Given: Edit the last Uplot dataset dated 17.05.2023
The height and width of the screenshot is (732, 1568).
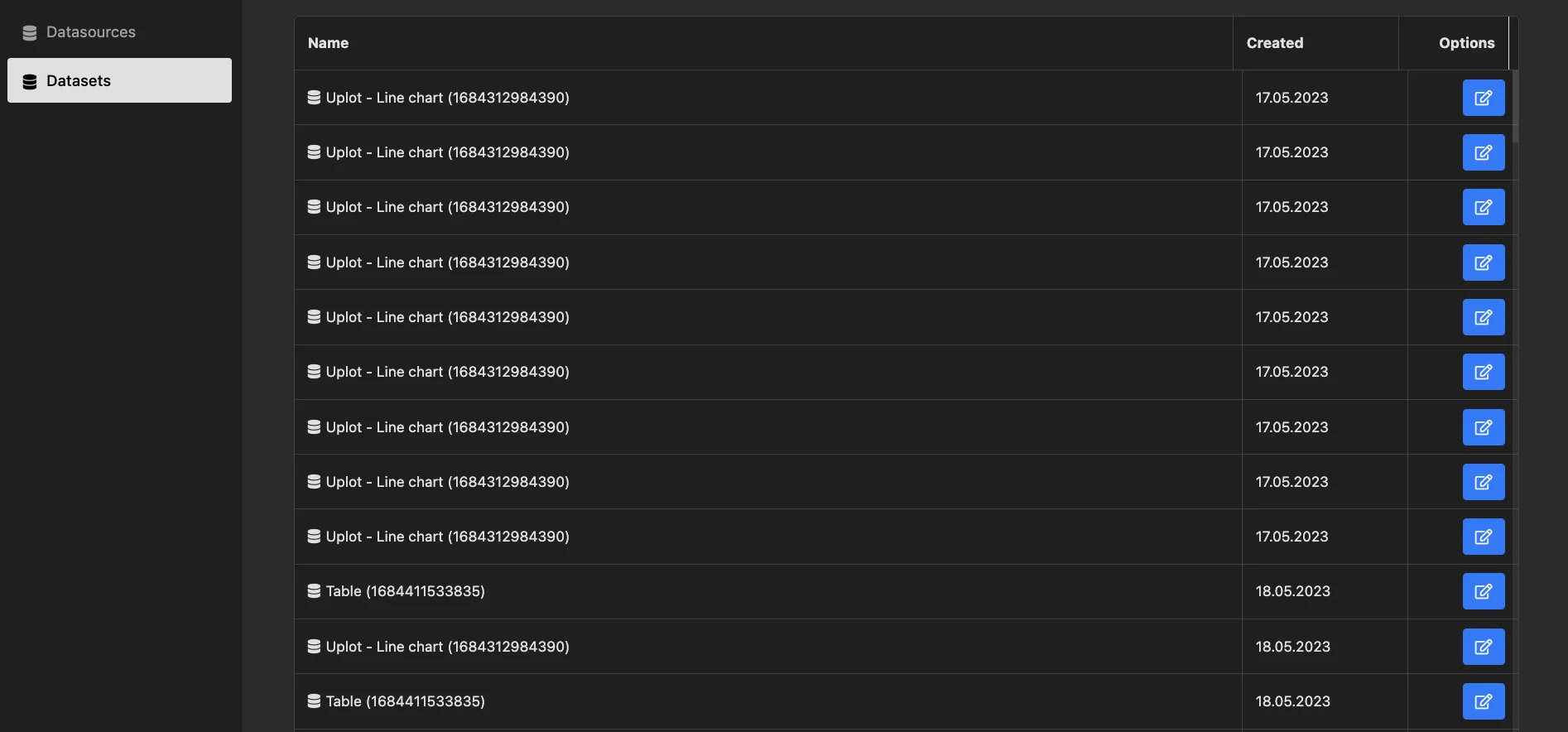Looking at the screenshot, I should (1483, 537).
